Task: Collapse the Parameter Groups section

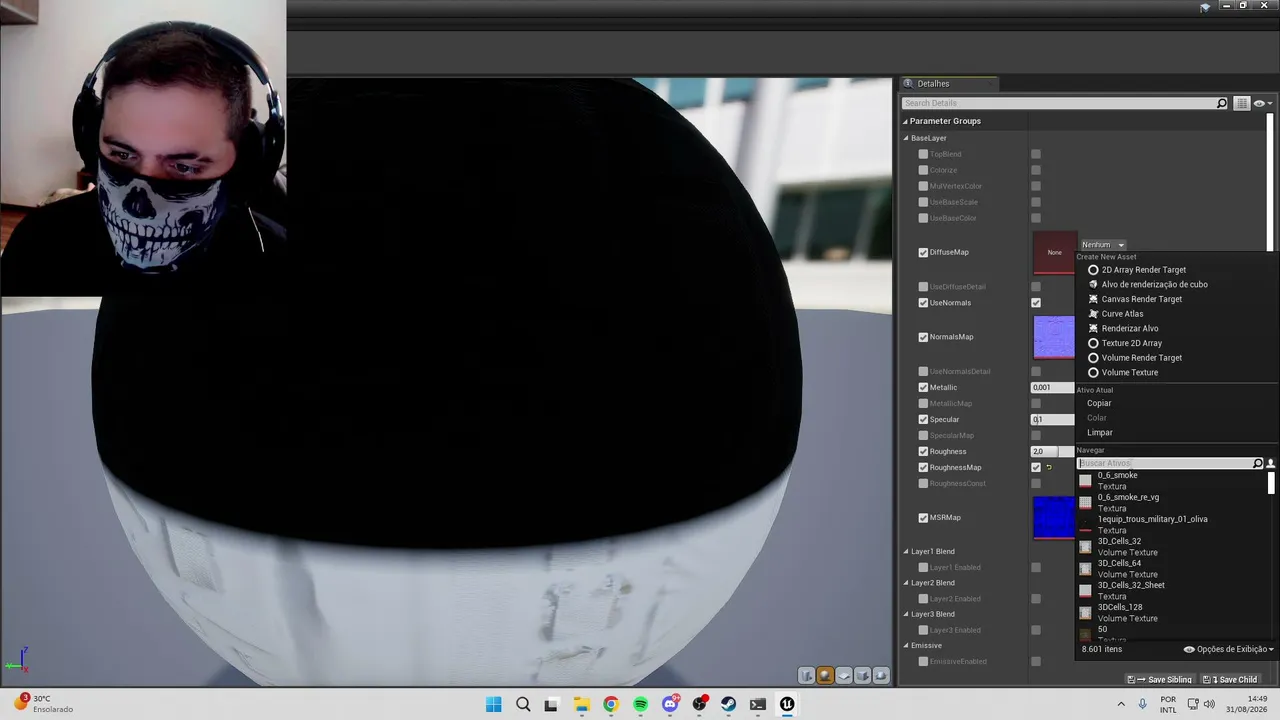Action: (x=905, y=122)
